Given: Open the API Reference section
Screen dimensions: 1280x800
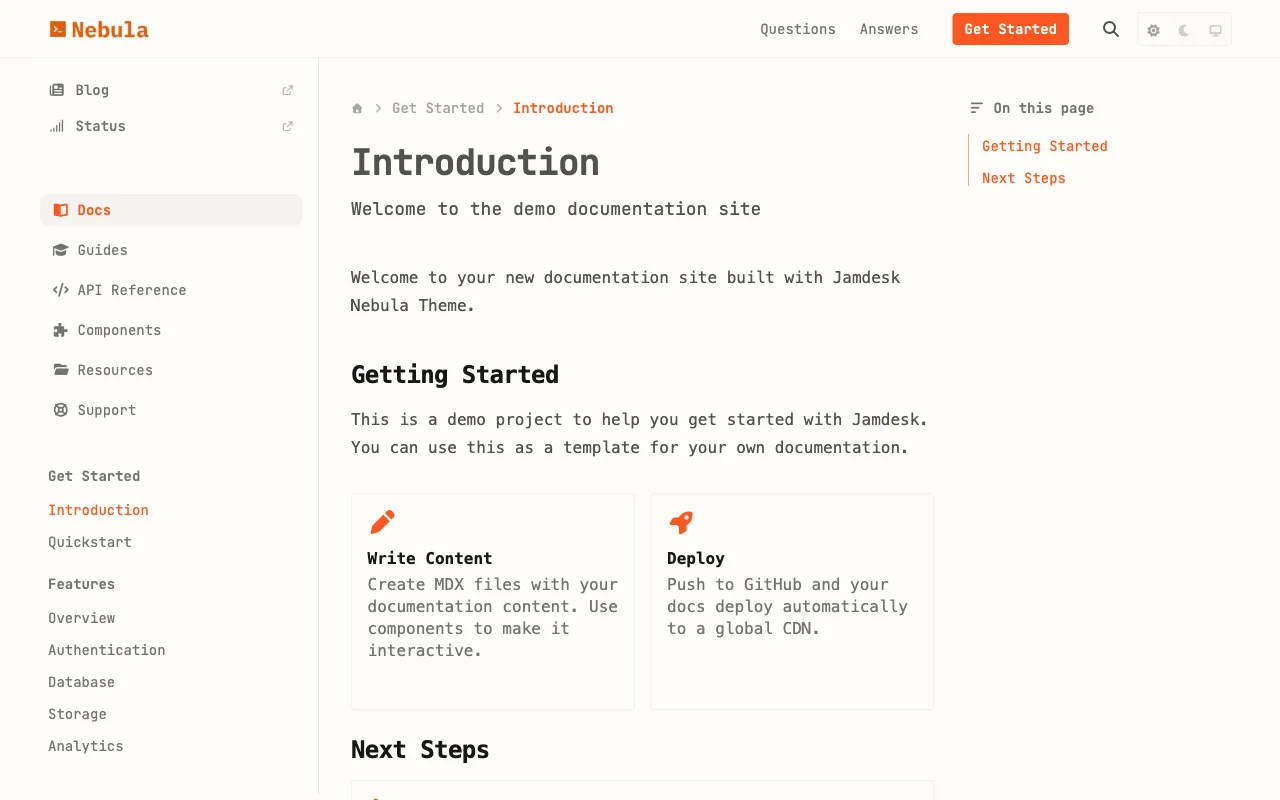Looking at the screenshot, I should click(131, 290).
